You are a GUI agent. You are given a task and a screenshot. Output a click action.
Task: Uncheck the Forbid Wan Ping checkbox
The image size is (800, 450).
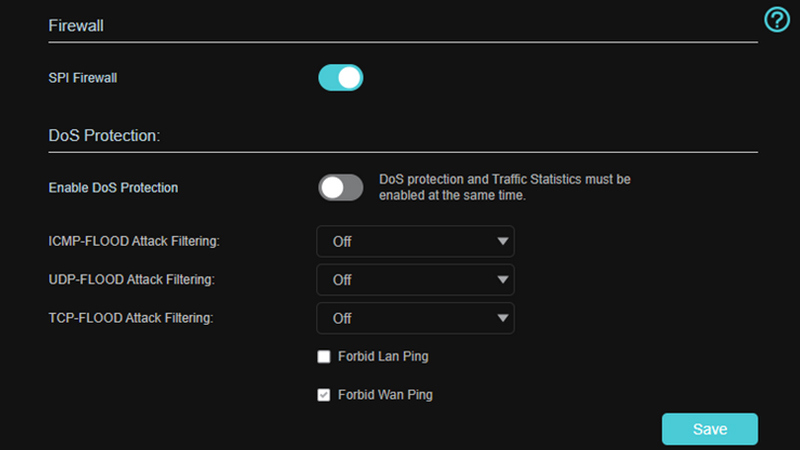324,395
